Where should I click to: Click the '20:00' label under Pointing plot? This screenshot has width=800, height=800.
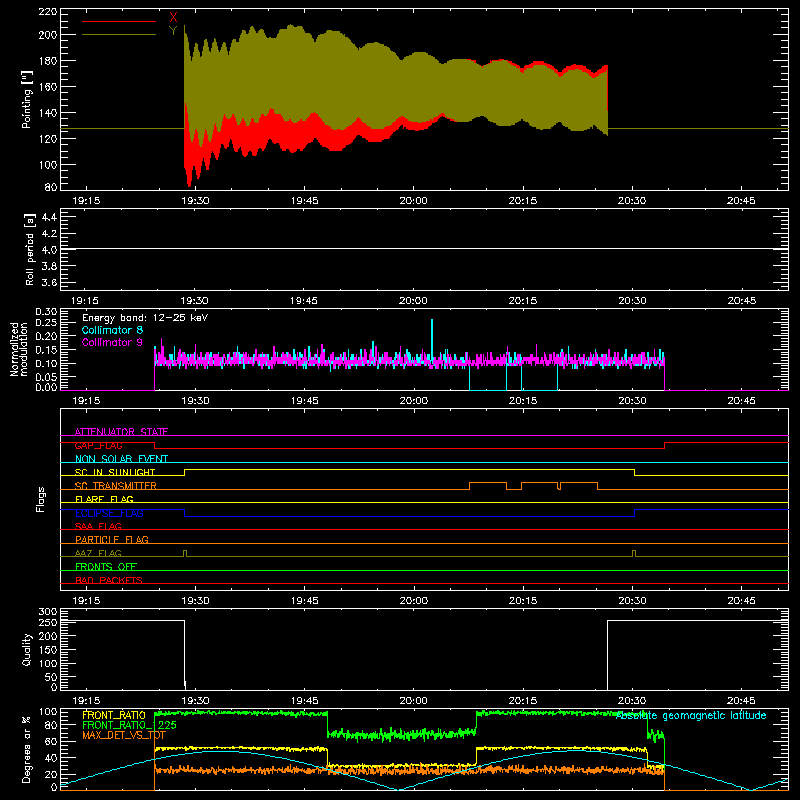(413, 201)
